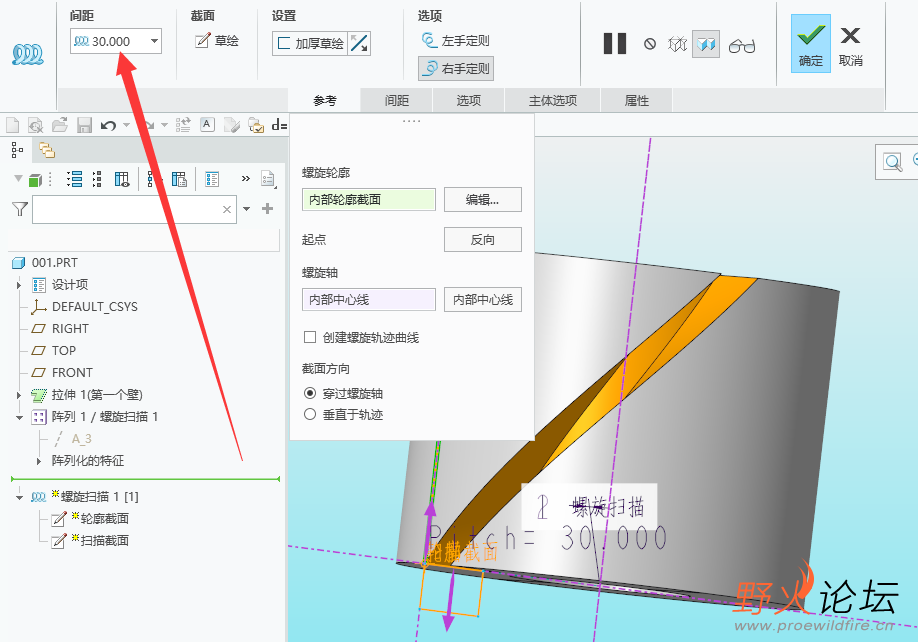Cancel the feature with 取消
The height and width of the screenshot is (642, 918).
click(x=850, y=45)
